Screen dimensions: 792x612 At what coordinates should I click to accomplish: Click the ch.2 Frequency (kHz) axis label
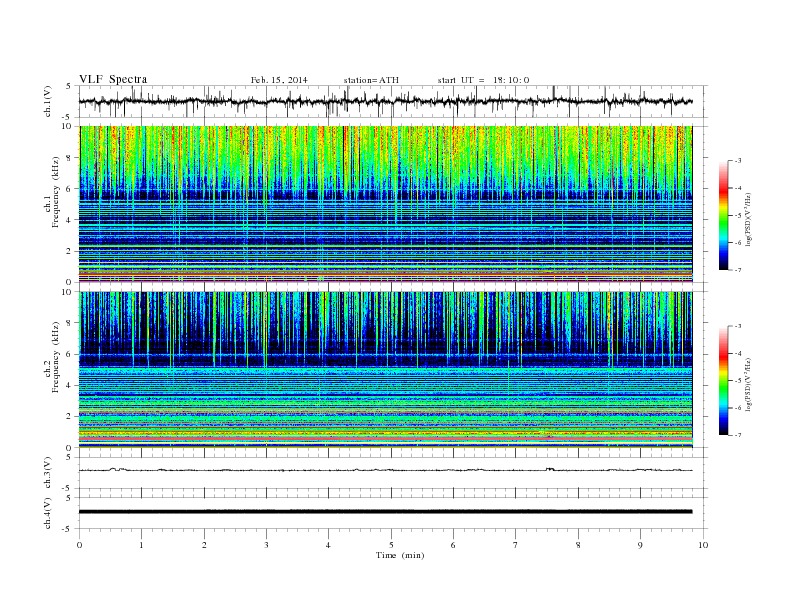52,356
